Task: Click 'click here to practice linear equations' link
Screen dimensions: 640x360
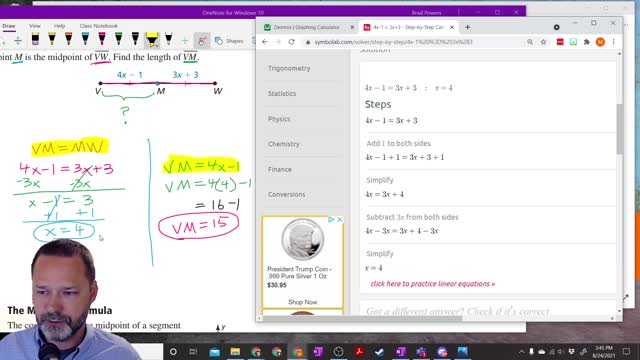Action: click(x=433, y=284)
